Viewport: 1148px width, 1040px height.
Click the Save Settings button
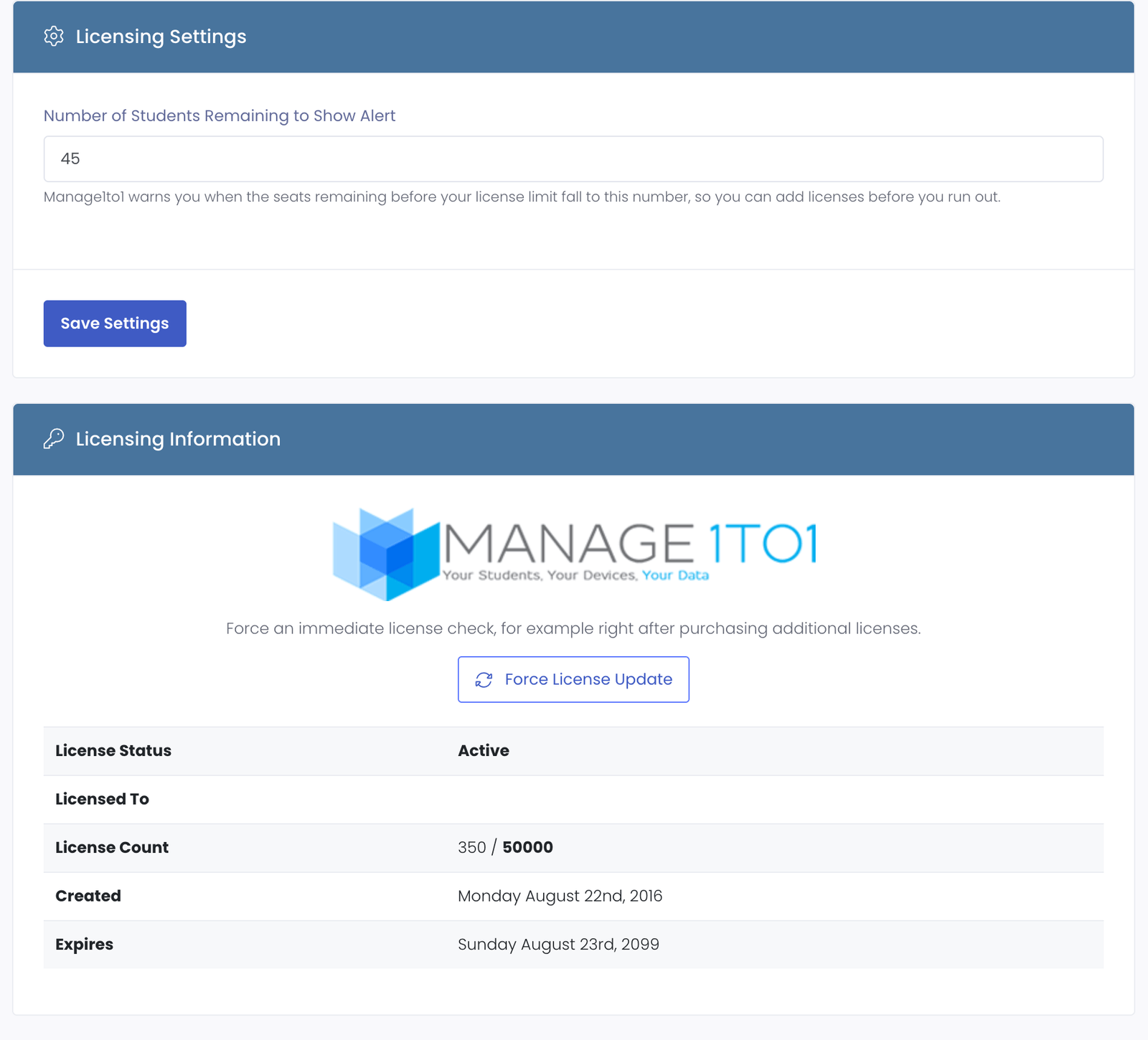(115, 323)
